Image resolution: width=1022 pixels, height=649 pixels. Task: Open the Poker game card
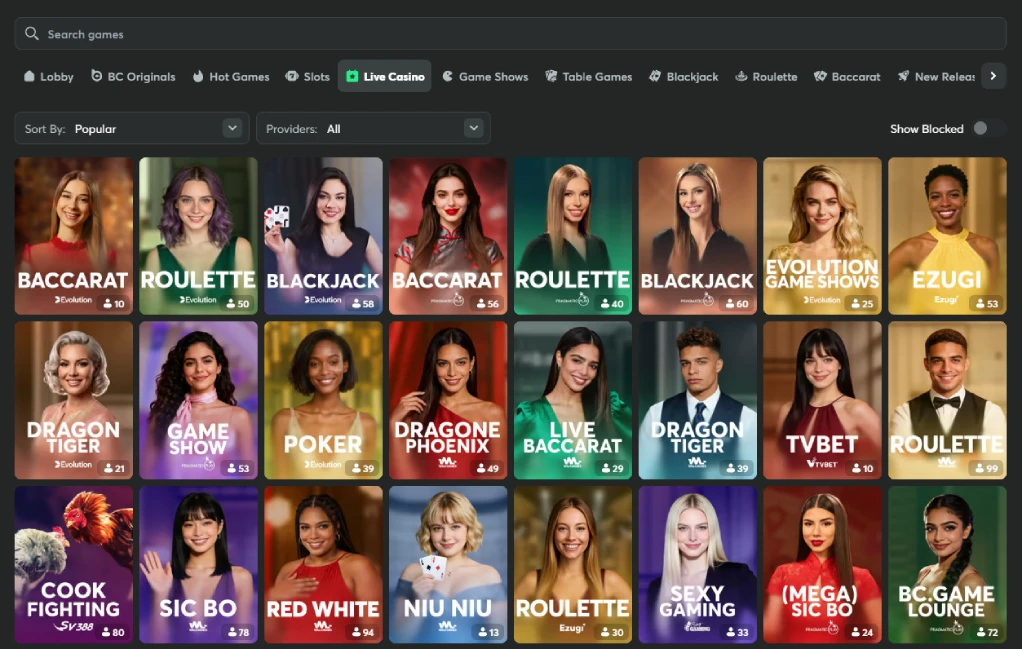point(323,400)
